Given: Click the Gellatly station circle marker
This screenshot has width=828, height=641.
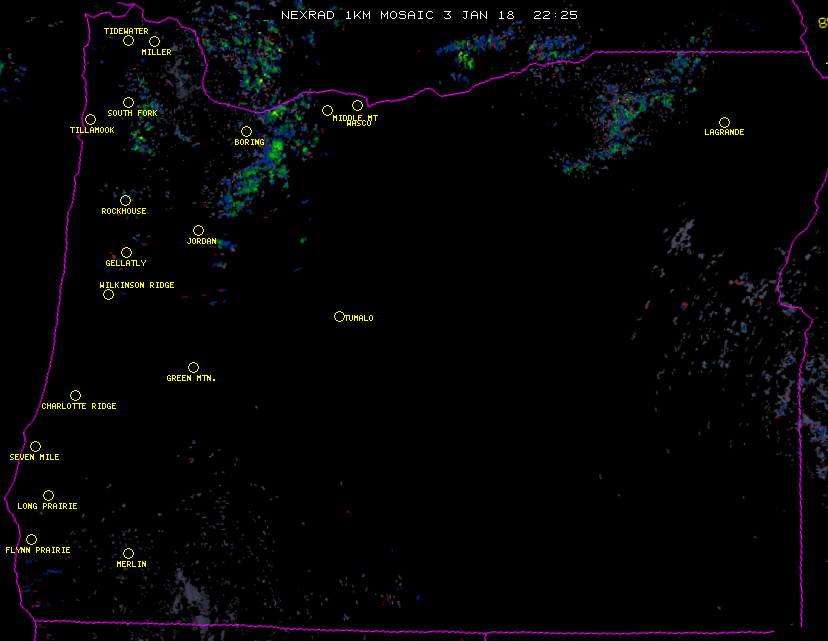Looking at the screenshot, I should pos(126,252).
